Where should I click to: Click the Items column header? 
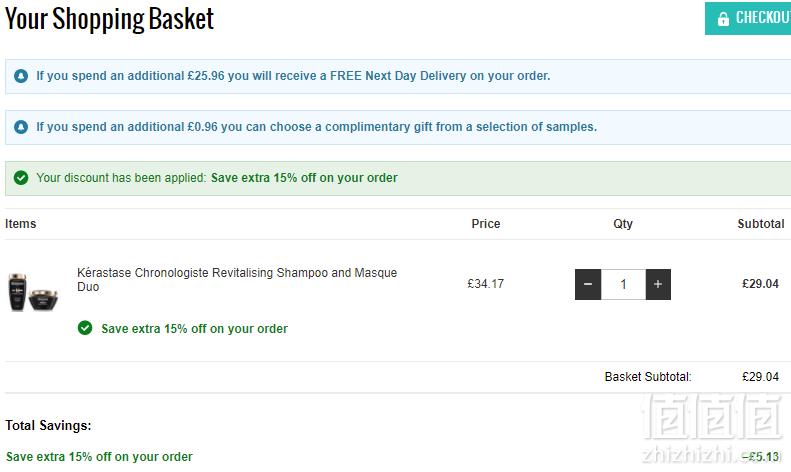click(21, 224)
